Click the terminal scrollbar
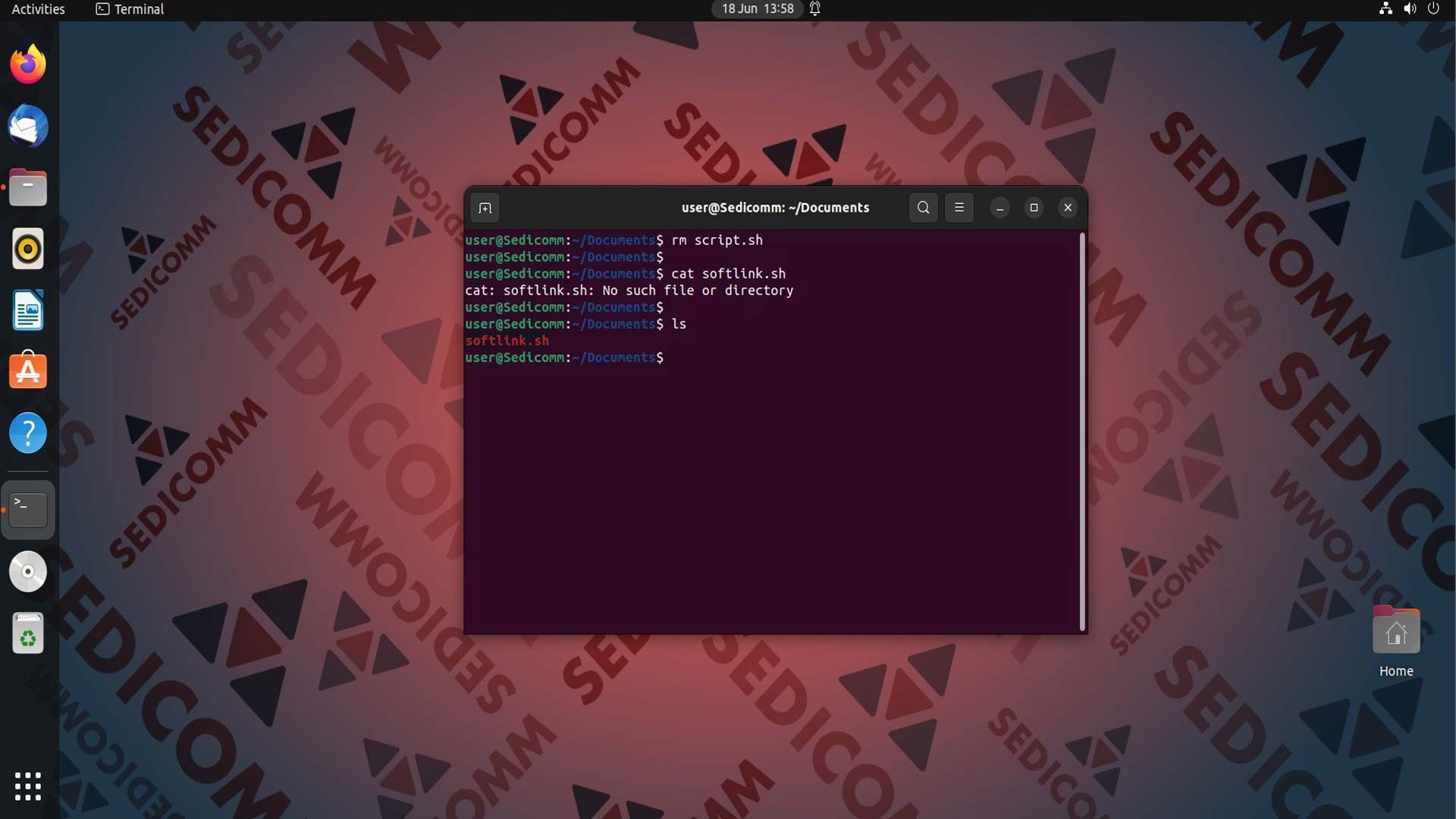Image resolution: width=1456 pixels, height=819 pixels. pyautogui.click(x=1082, y=431)
